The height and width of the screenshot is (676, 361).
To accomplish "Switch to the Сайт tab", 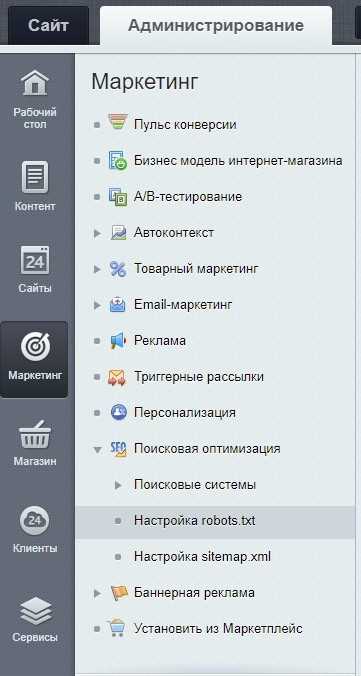I will coord(48,25).
